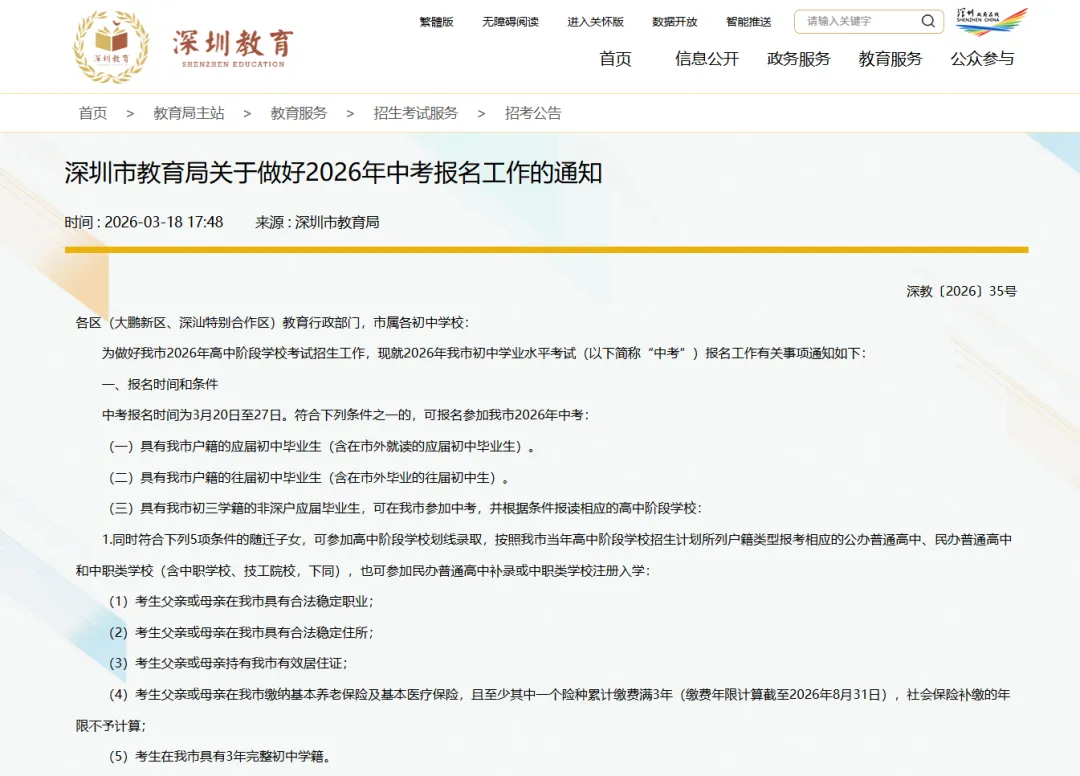The height and width of the screenshot is (776, 1080).
Task: Click item (1) 合法稳定职业 line
Action: click(x=241, y=601)
